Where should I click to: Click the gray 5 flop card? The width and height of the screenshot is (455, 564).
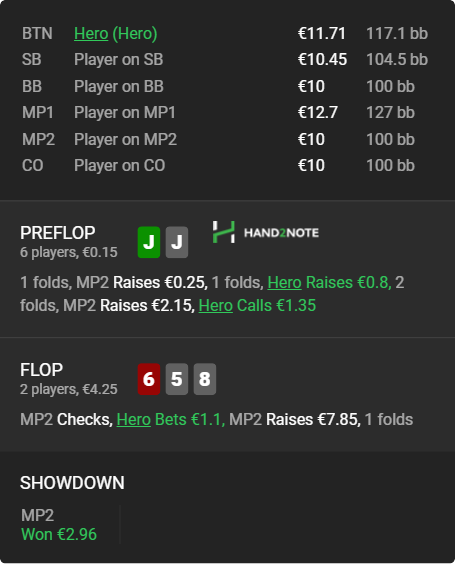[177, 379]
